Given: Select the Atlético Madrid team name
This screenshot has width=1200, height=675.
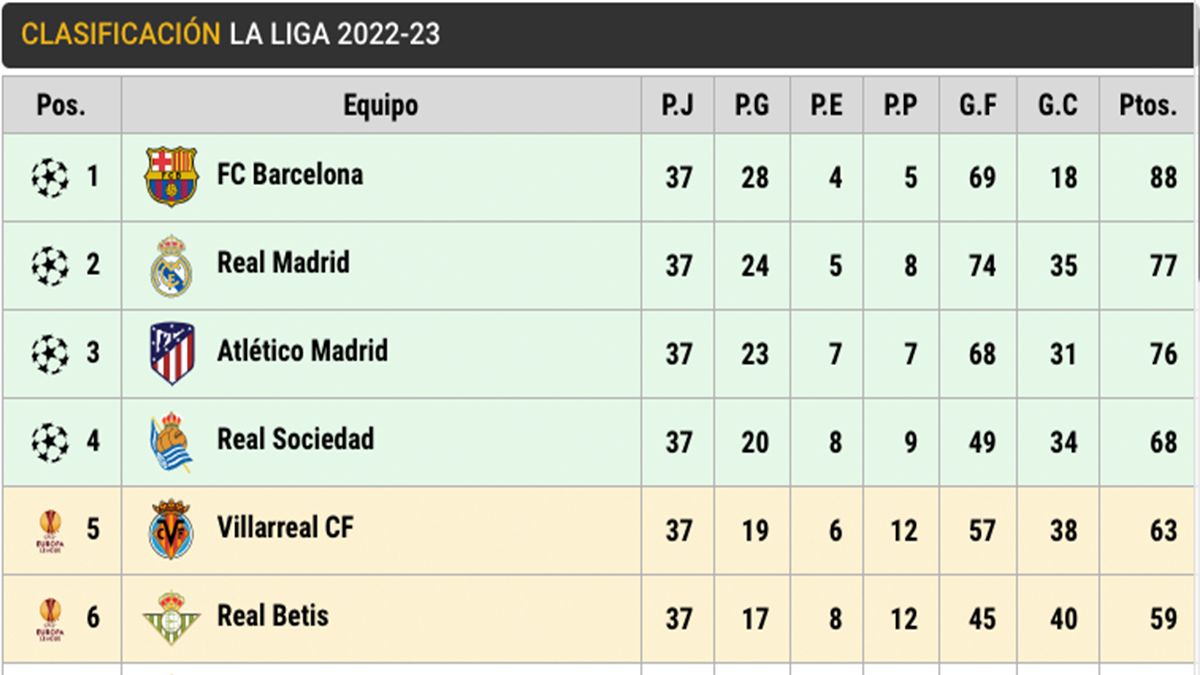Looking at the screenshot, I should click(x=302, y=351).
